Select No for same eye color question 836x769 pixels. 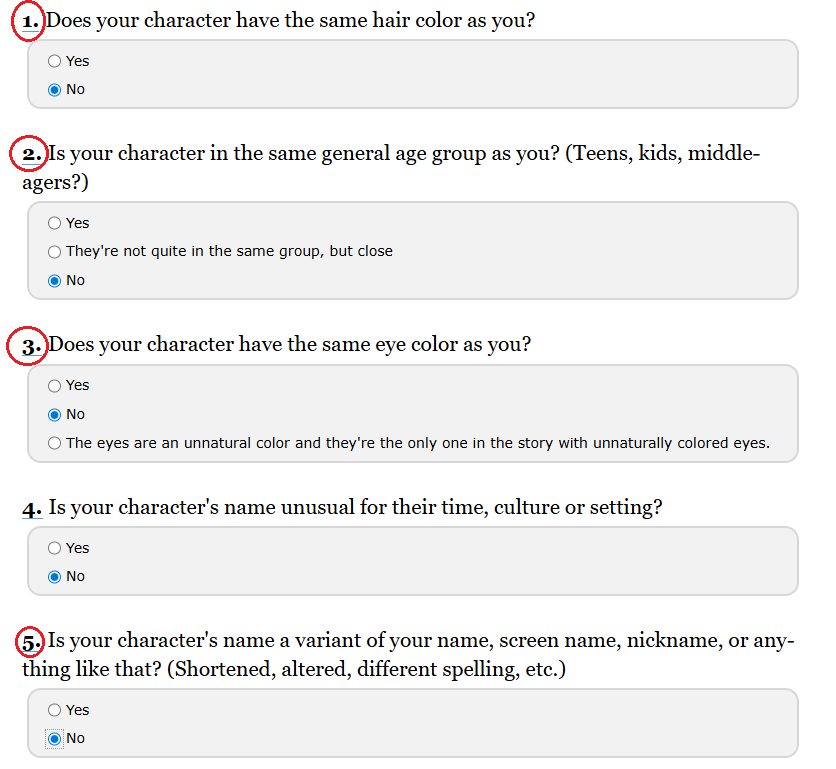point(54,414)
